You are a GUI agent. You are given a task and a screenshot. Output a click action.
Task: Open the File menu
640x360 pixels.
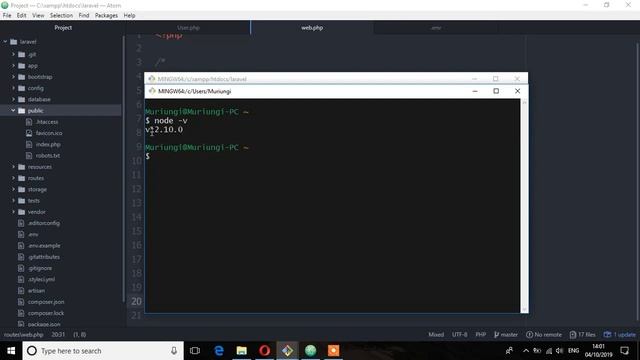pos(7,16)
